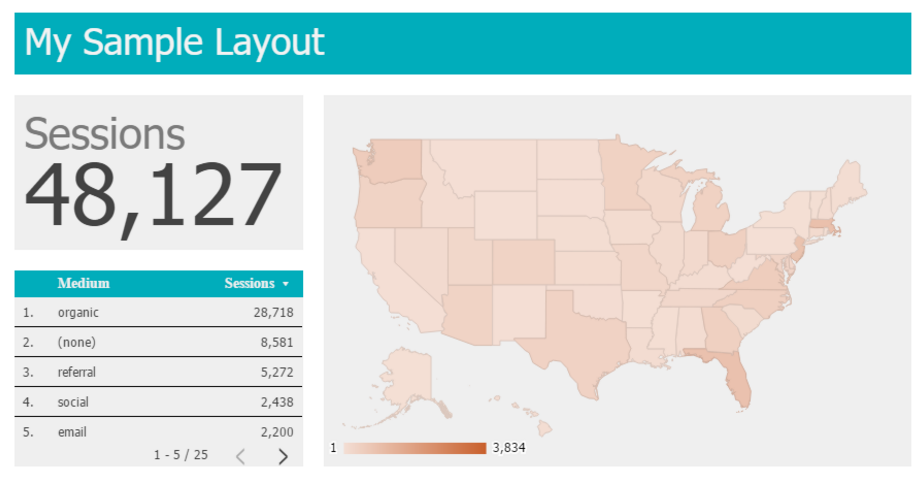Go to previous page of table
Screen dimensions: 920x479
coord(240,456)
